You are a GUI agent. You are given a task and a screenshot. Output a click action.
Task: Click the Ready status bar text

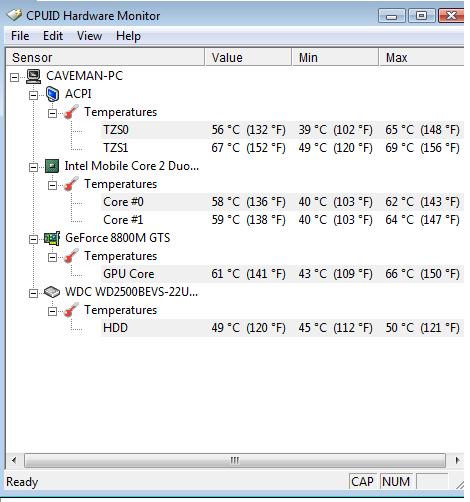tap(22, 482)
